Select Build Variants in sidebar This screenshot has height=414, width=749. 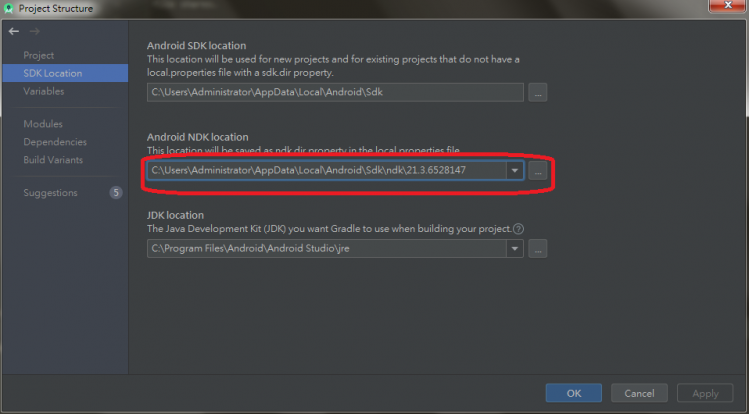53,160
